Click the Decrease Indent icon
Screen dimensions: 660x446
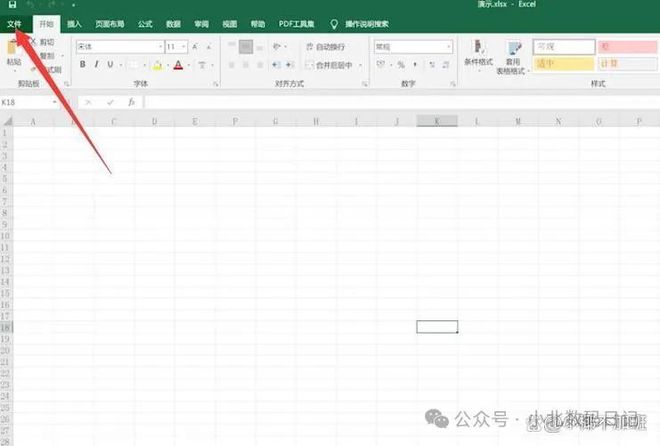[276, 65]
